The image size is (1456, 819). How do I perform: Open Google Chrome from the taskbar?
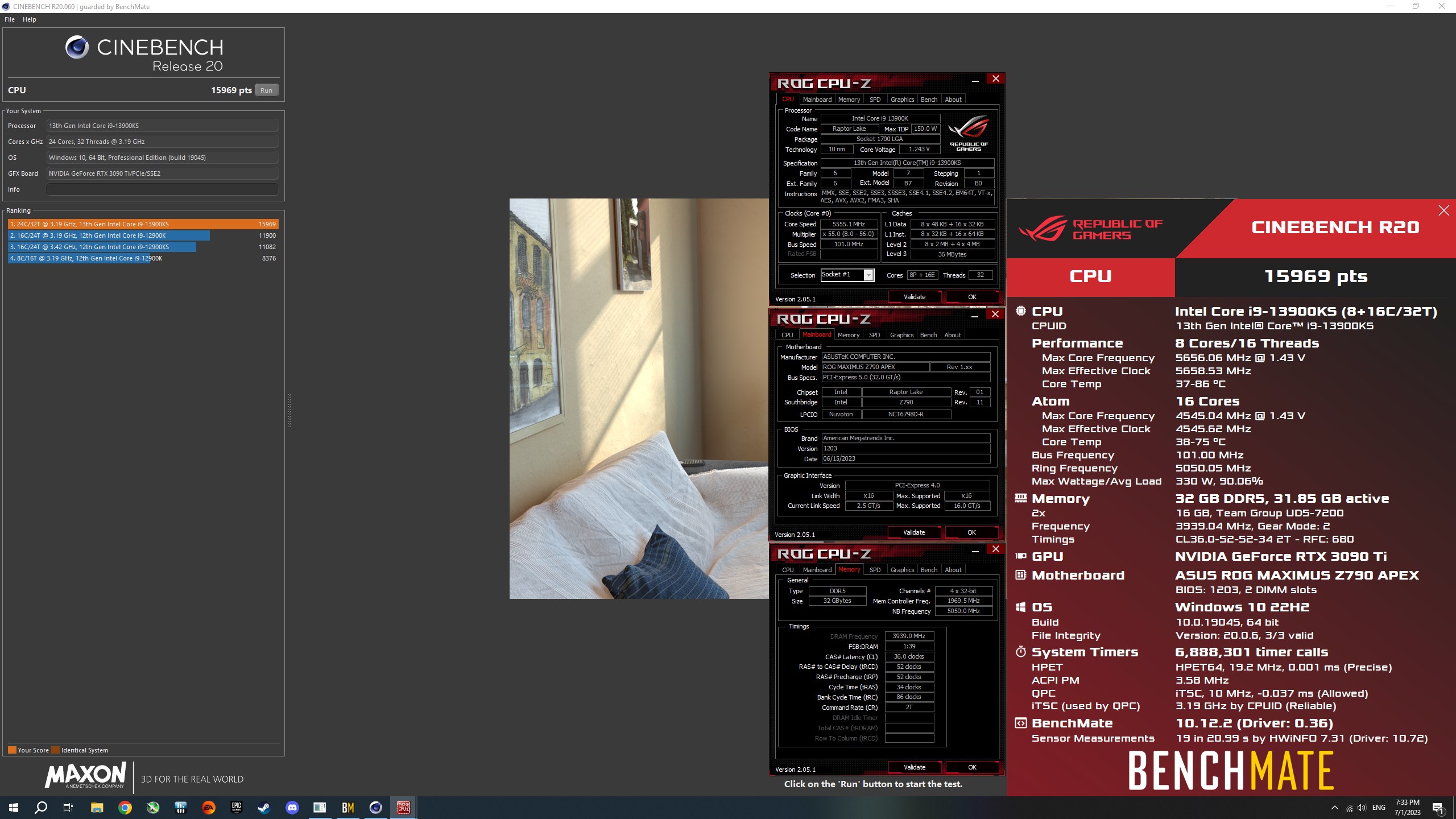(125, 808)
